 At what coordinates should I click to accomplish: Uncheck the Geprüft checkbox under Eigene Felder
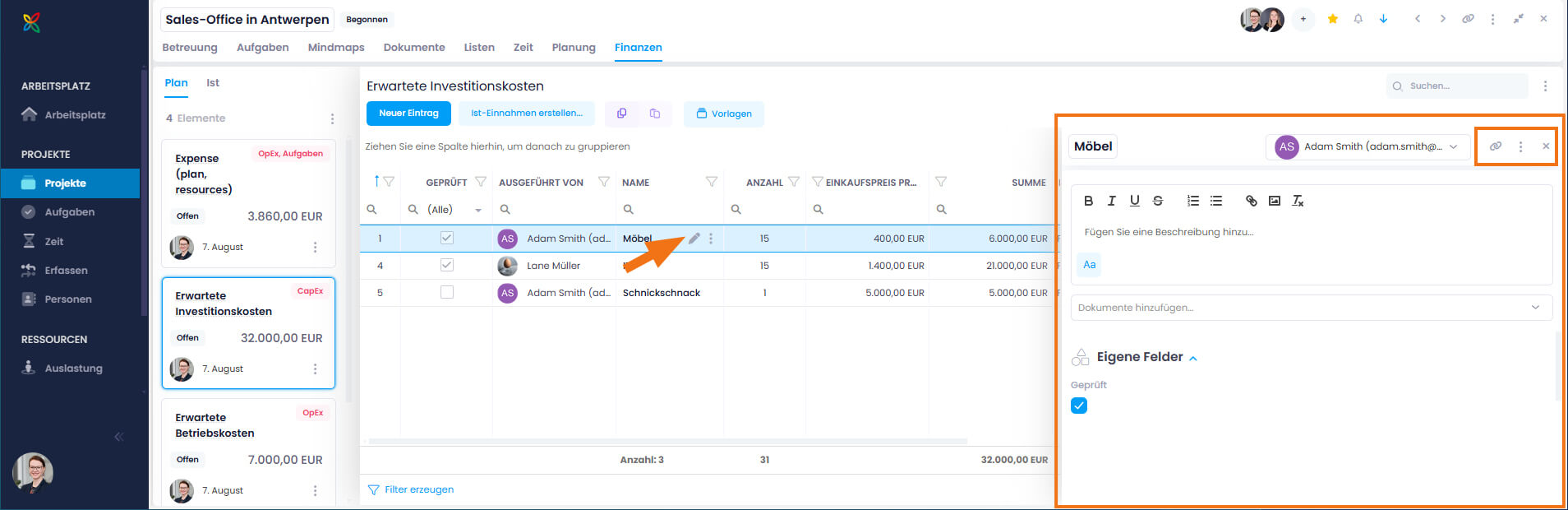pyautogui.click(x=1079, y=406)
